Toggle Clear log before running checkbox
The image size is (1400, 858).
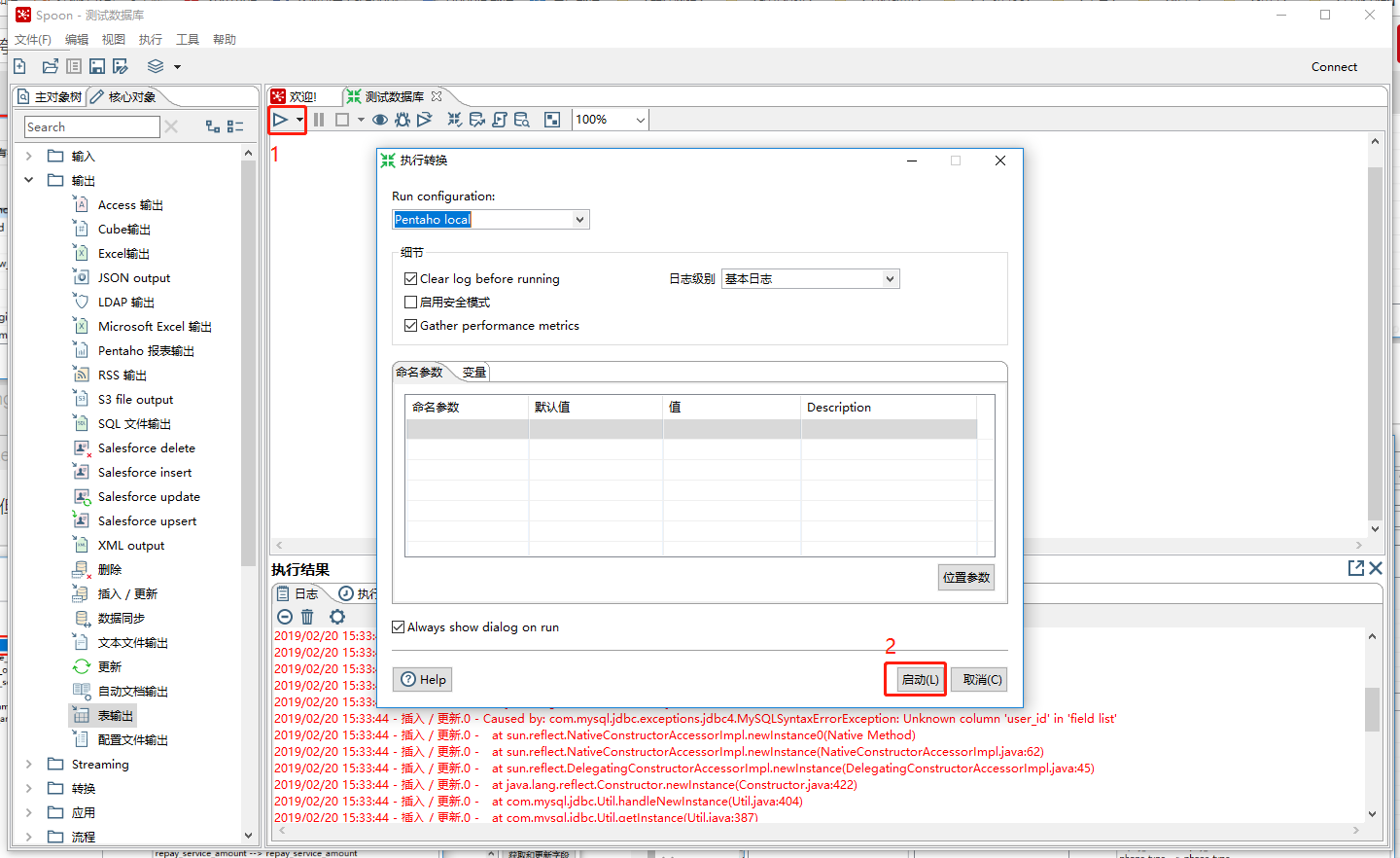tap(410, 278)
